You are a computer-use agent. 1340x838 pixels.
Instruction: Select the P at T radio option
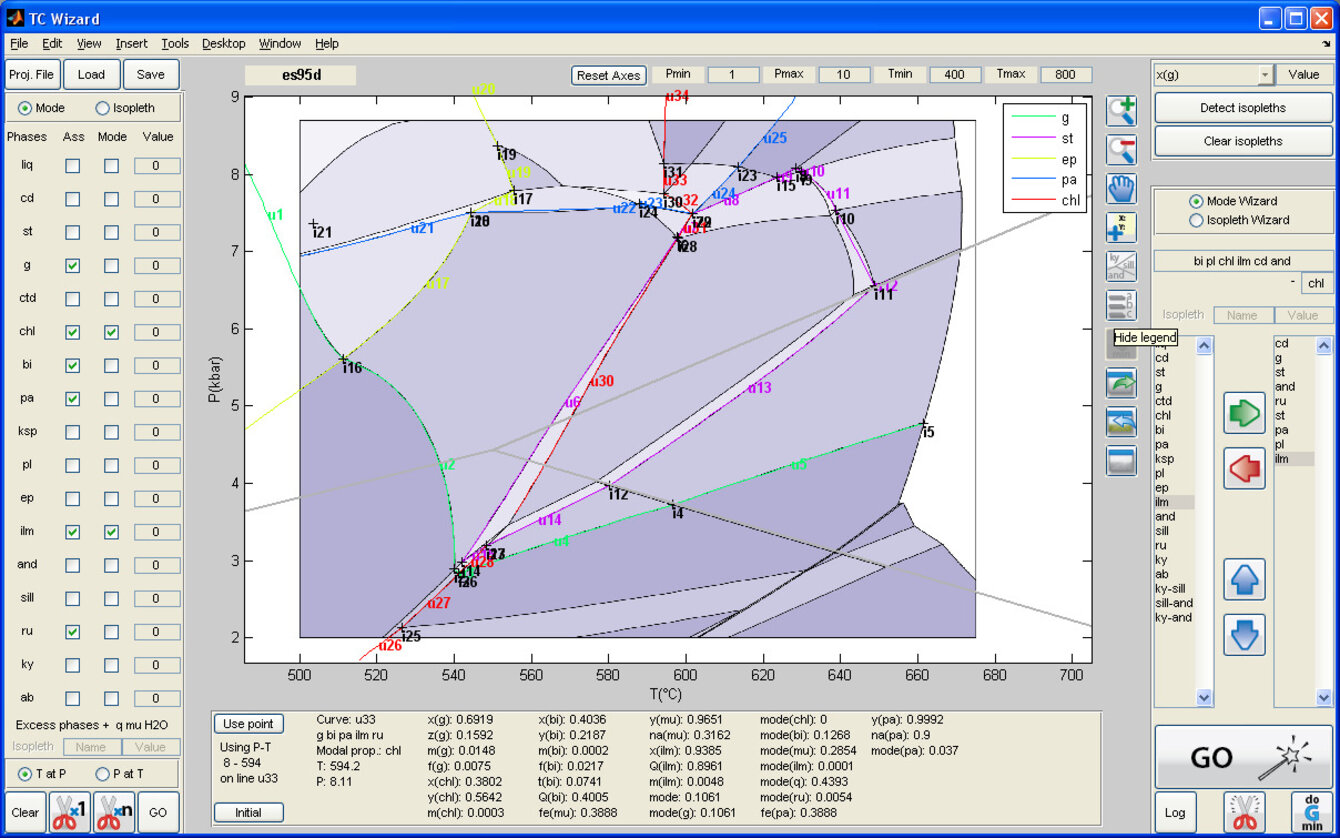103,774
